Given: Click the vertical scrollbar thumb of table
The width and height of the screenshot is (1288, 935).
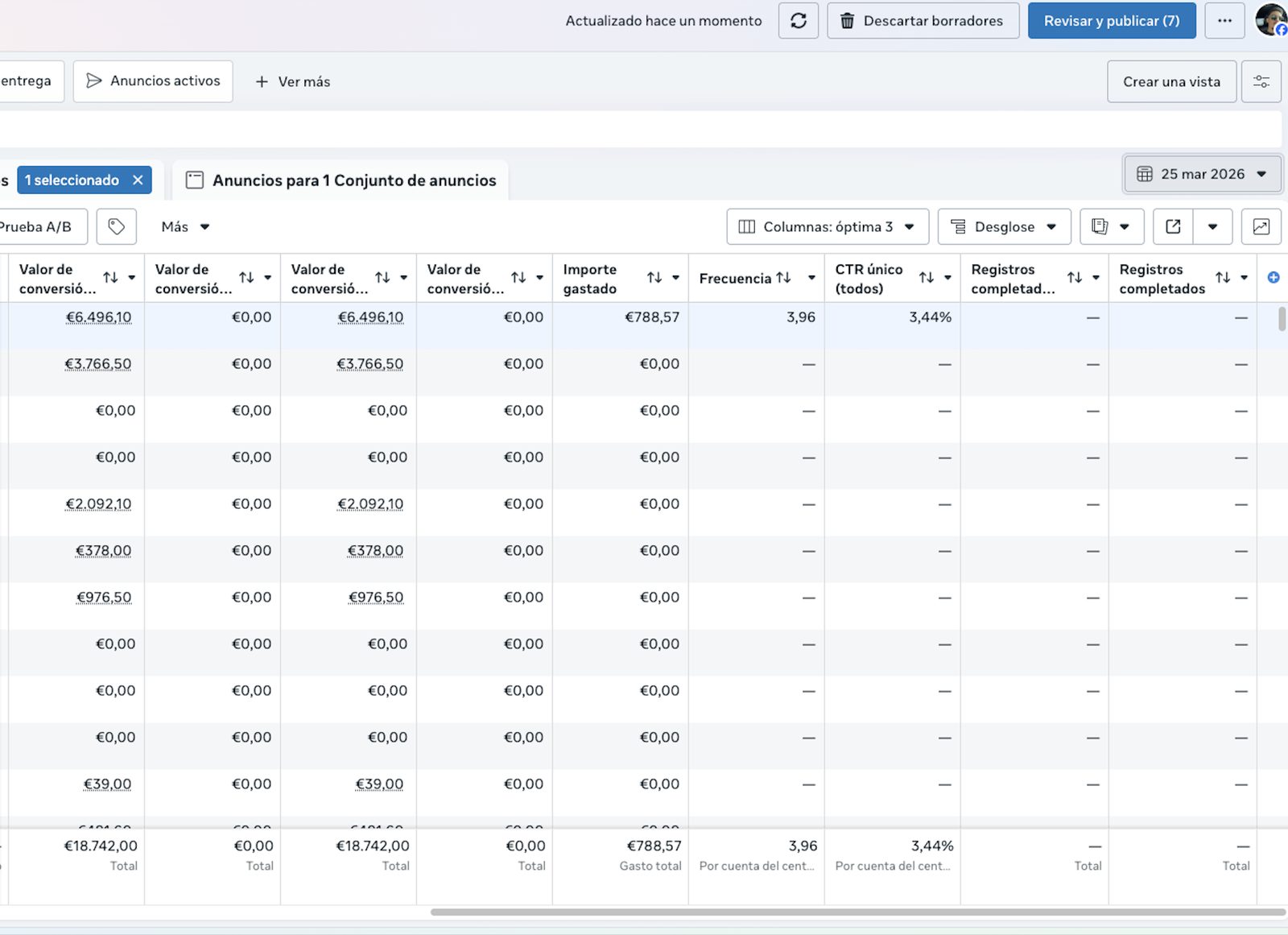Looking at the screenshot, I should [1282, 317].
